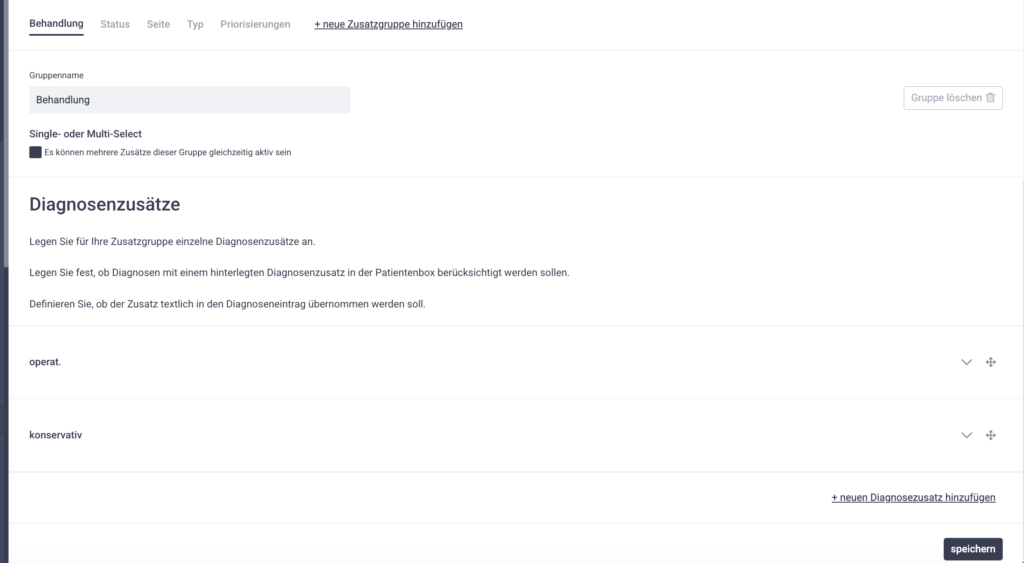Select the Typ tab
The image size is (1024, 563).
(195, 24)
